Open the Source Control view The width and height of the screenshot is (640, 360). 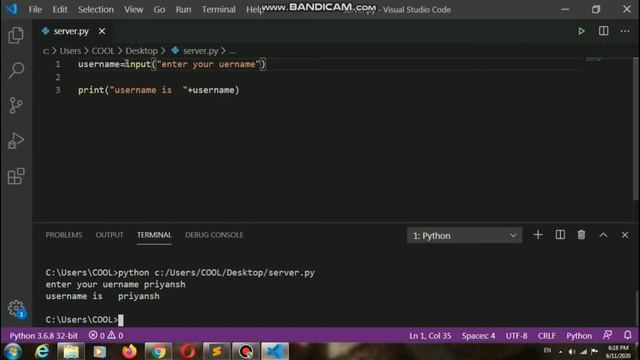16,105
